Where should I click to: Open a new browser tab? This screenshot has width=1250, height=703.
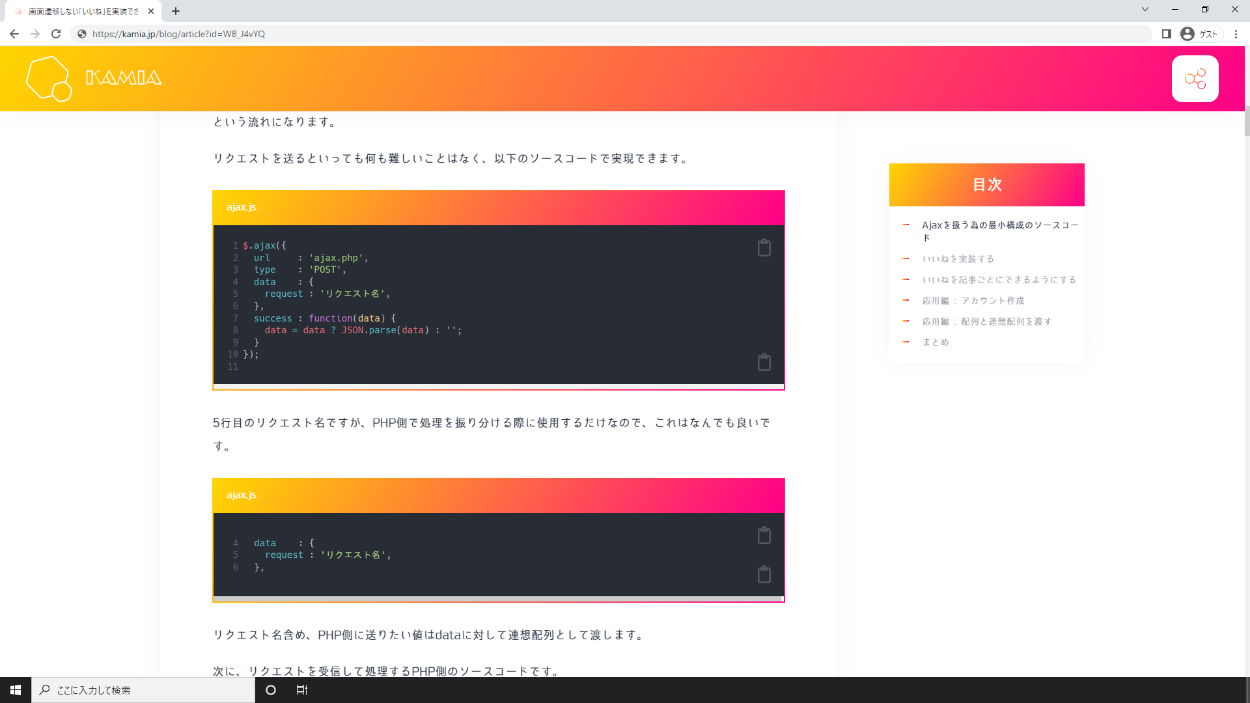tap(176, 10)
